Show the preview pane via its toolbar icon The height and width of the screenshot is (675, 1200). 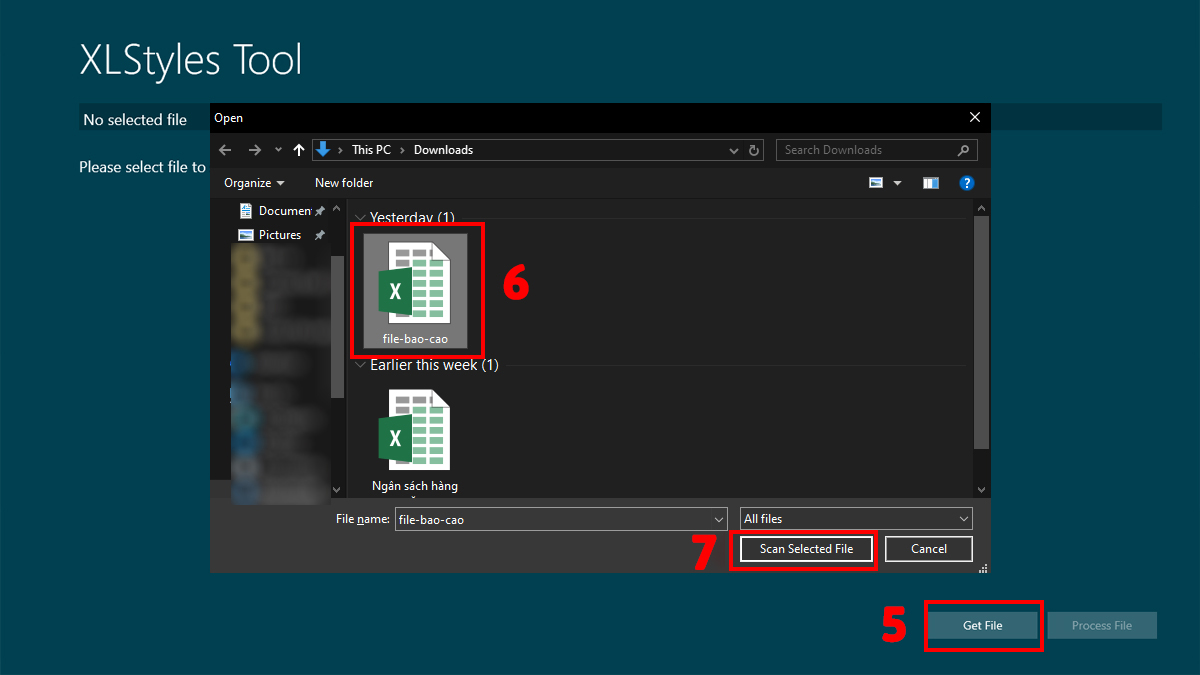[x=930, y=183]
